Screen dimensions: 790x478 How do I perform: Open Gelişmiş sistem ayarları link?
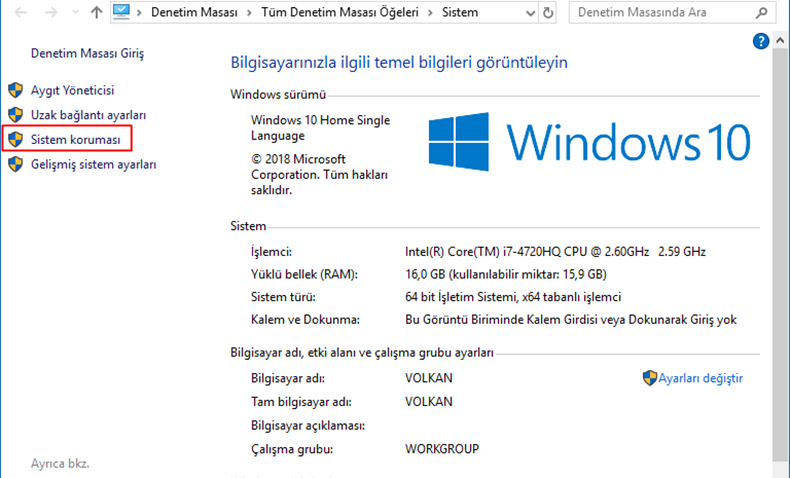(94, 165)
